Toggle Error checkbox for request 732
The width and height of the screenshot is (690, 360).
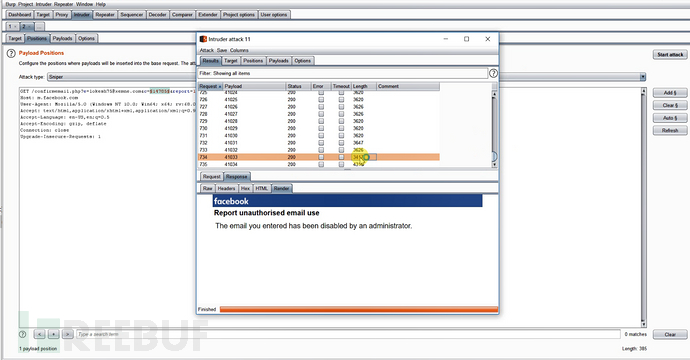pyautogui.click(x=321, y=143)
